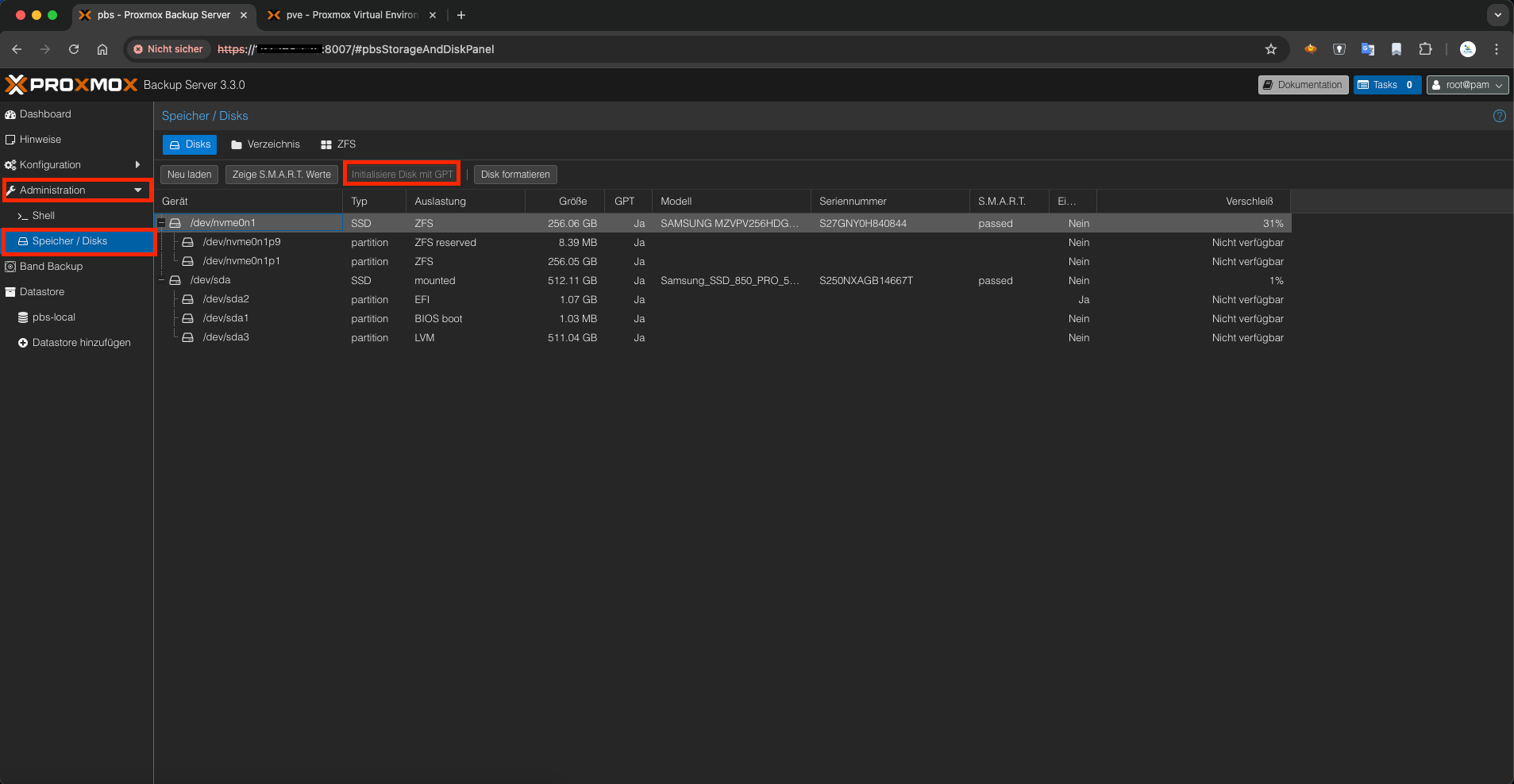This screenshot has width=1514, height=784.
Task: Click the Hinweise notes icon
Action: tap(10, 139)
